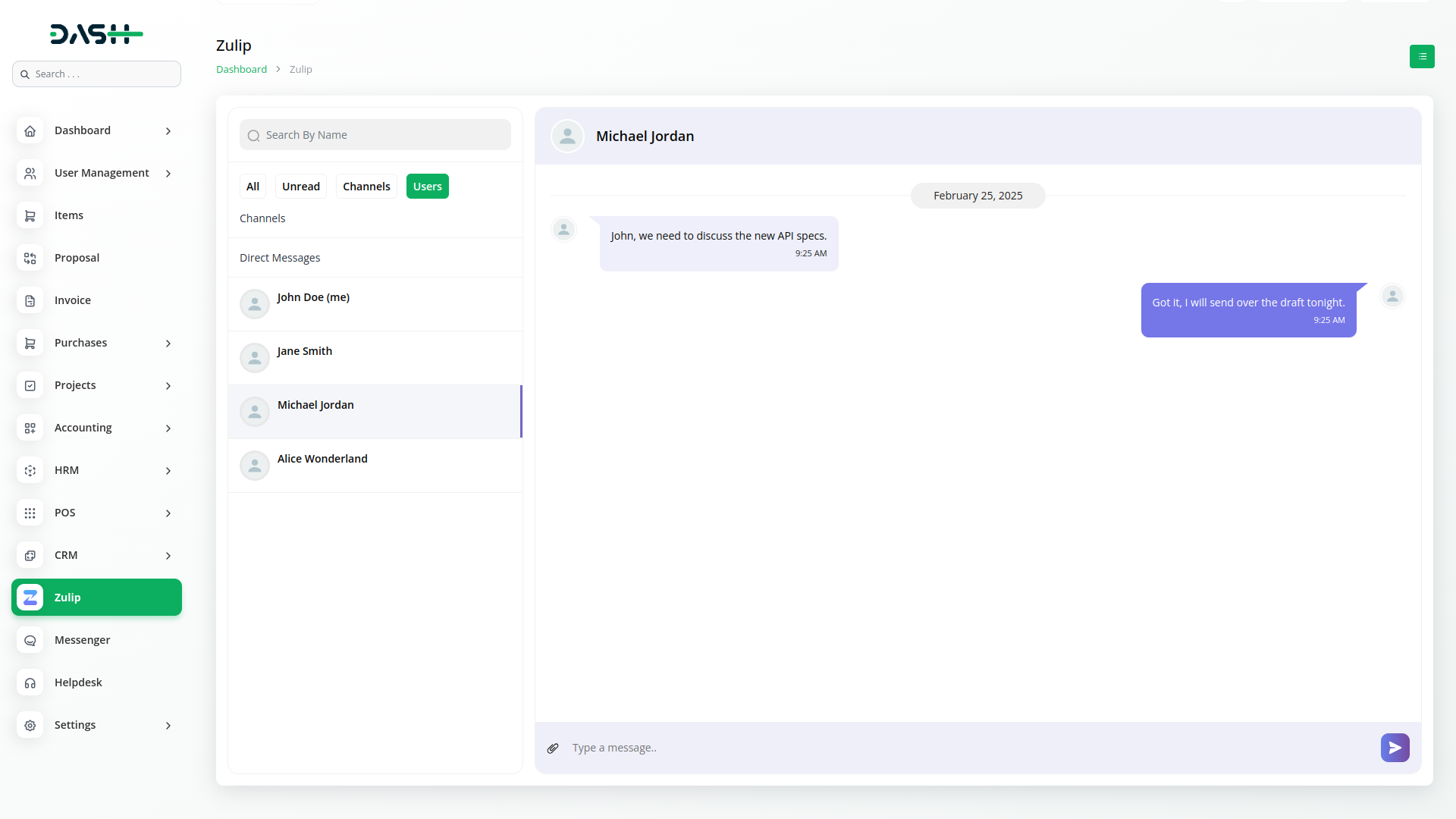The height and width of the screenshot is (819, 1456).
Task: Click the Invoice document icon
Action: point(30,300)
